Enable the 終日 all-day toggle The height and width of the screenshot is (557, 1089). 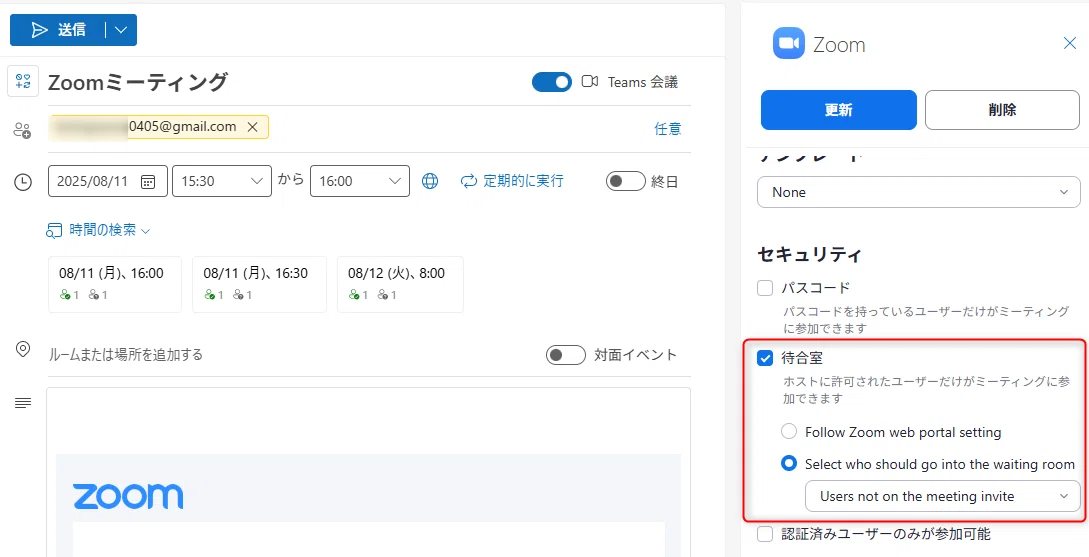(x=625, y=181)
